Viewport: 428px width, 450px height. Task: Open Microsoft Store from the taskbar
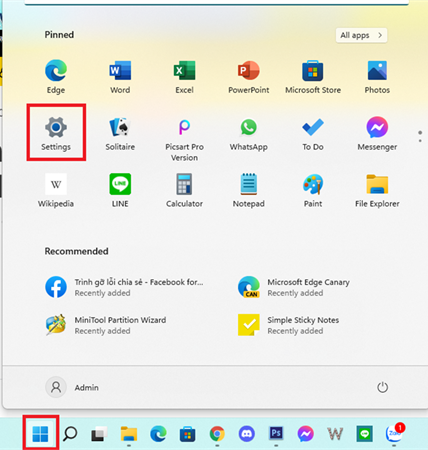[x=187, y=434]
